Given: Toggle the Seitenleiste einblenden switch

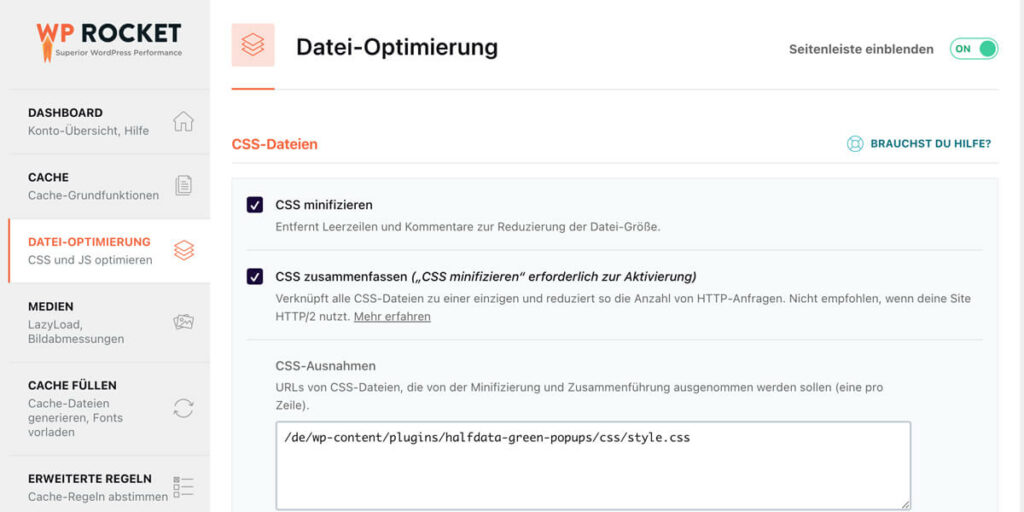Looking at the screenshot, I should (x=974, y=49).
